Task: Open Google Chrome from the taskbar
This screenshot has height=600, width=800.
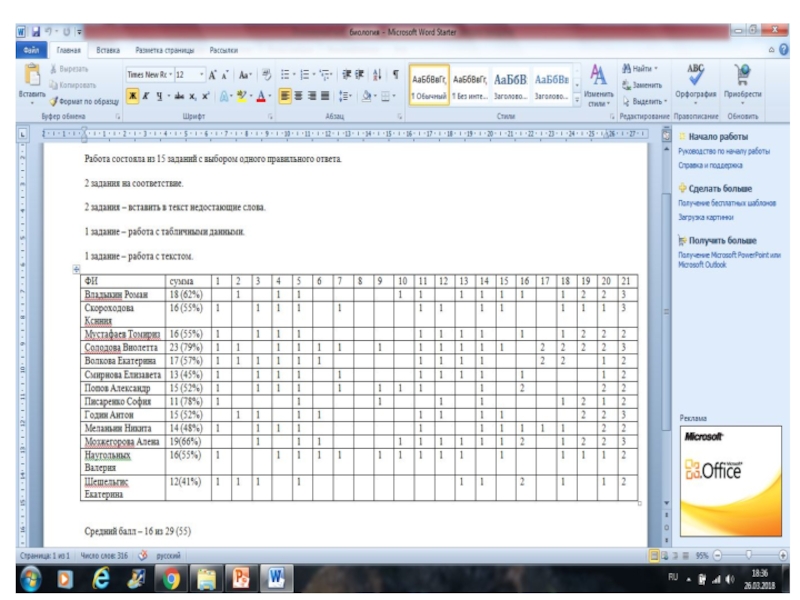Action: (x=171, y=580)
